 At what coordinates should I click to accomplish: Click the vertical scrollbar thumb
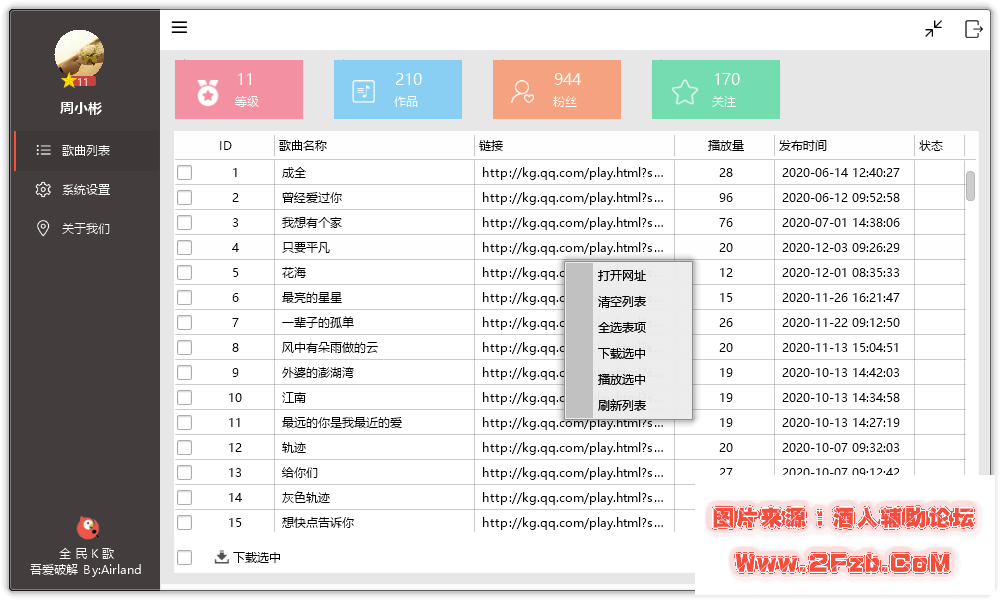pos(970,186)
